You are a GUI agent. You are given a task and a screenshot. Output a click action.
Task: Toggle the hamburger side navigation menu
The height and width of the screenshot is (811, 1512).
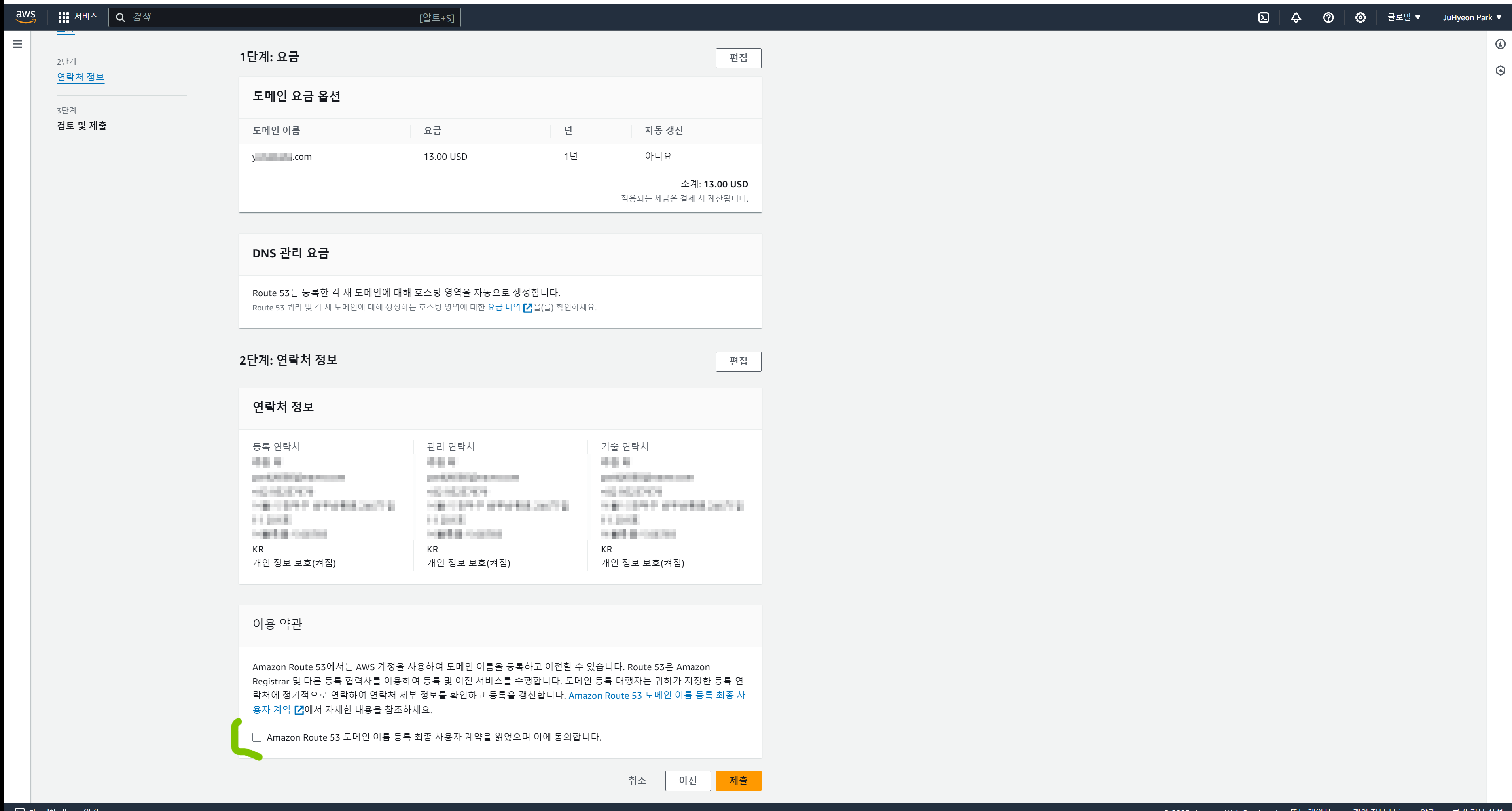pyautogui.click(x=18, y=44)
